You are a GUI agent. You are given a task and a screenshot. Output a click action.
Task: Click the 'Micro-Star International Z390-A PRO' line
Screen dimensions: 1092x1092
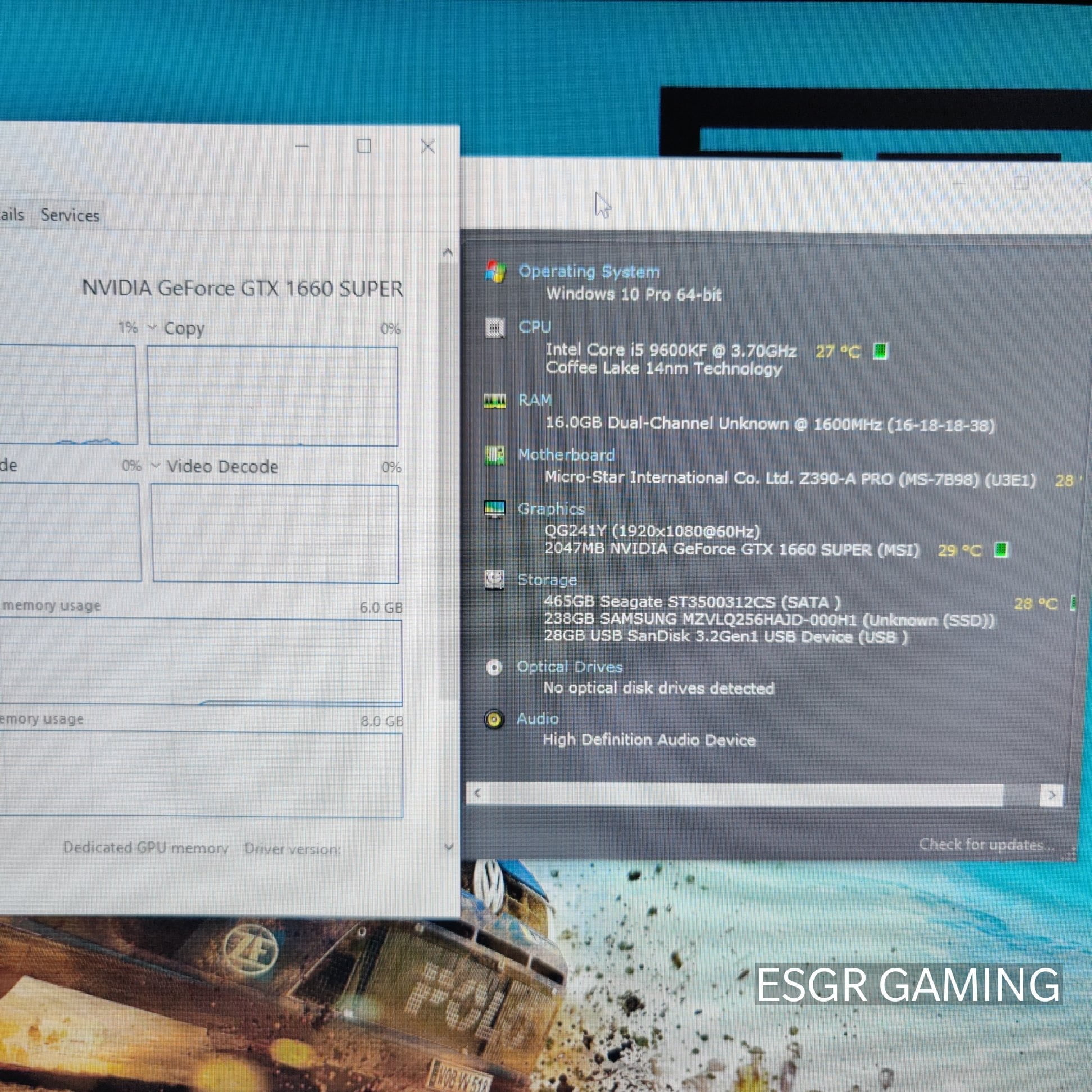click(x=790, y=479)
